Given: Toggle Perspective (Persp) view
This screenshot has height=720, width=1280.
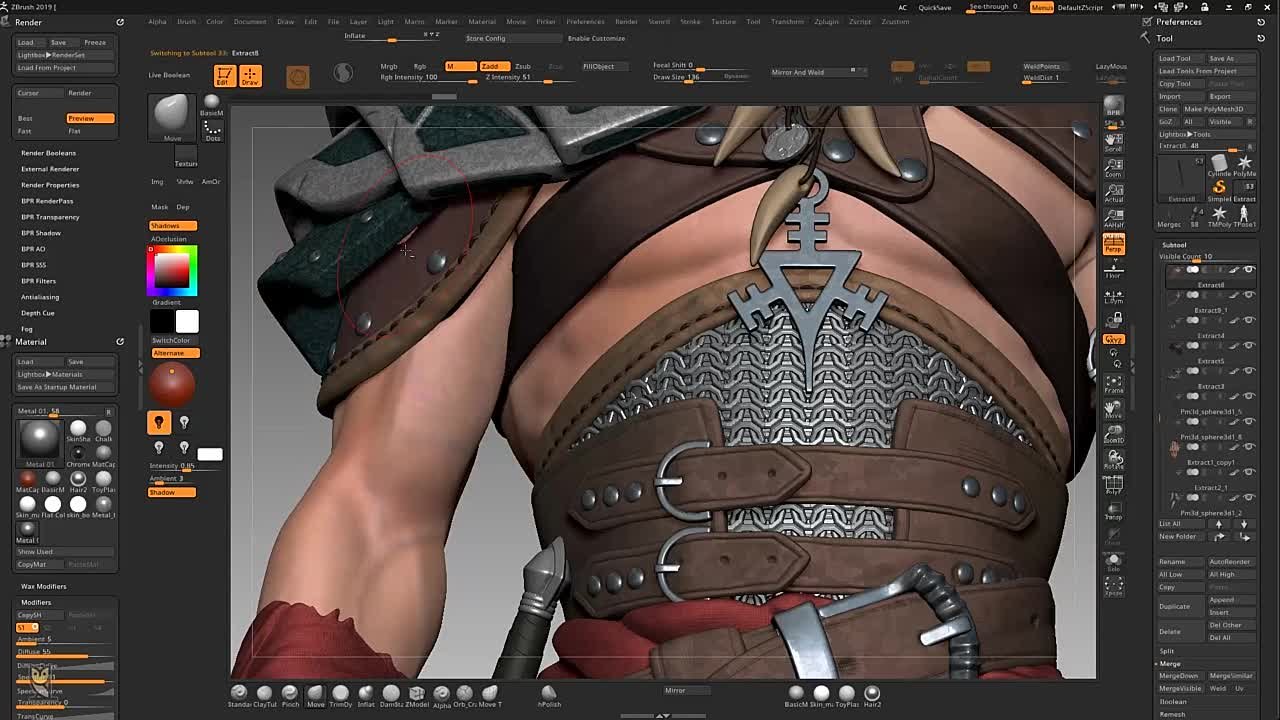Looking at the screenshot, I should click(x=1113, y=243).
